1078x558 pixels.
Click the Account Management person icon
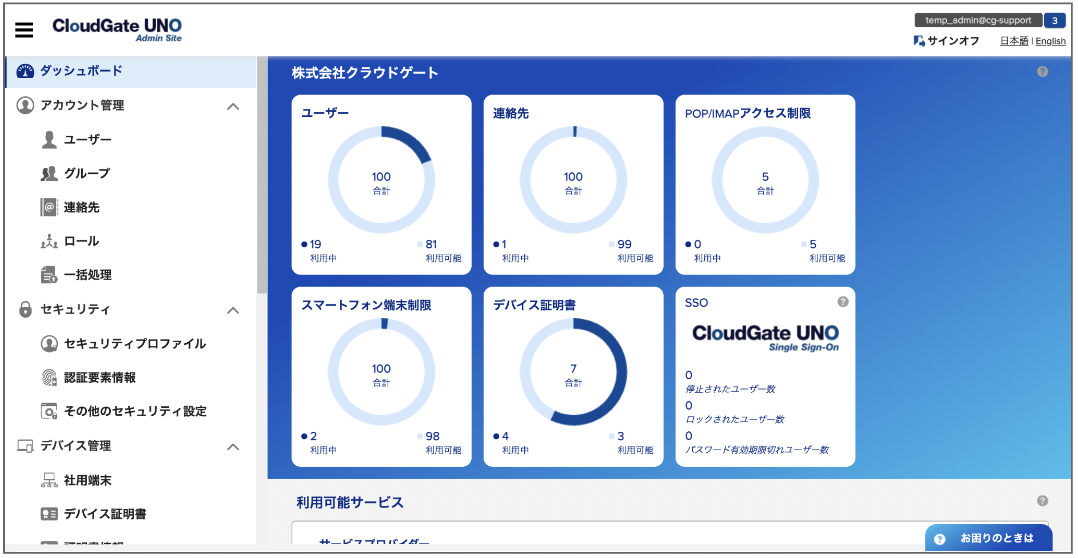click(x=25, y=106)
